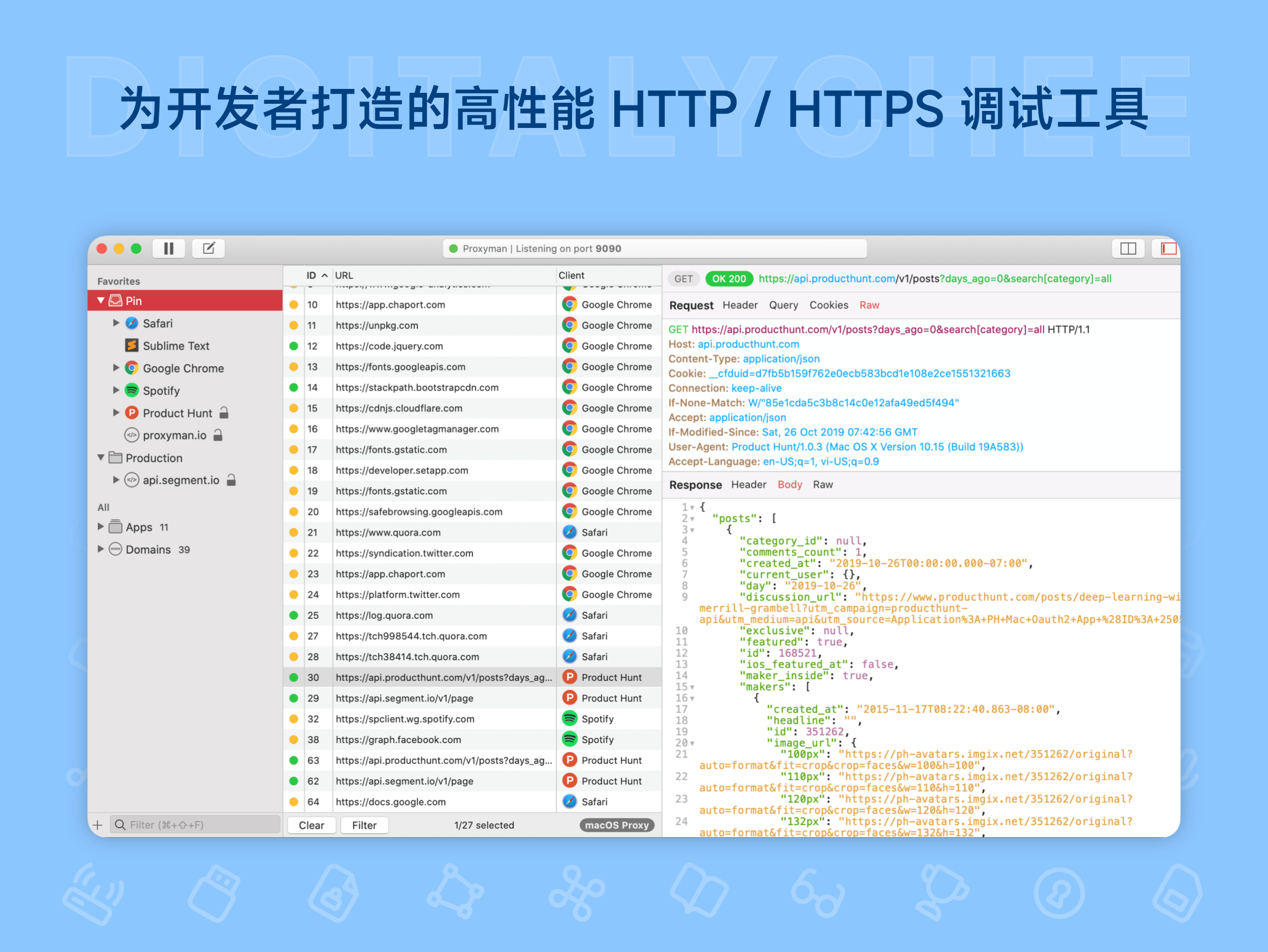Expand the Spotify tree item
The image size is (1268, 952).
116,390
